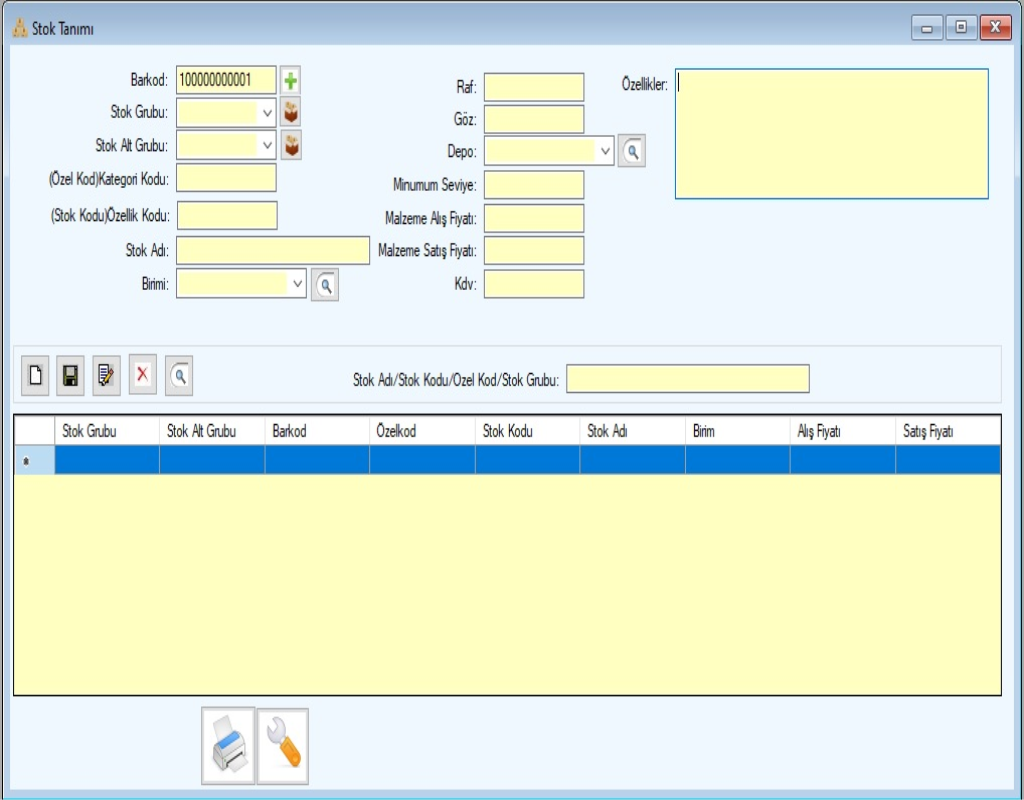The image size is (1024, 800).
Task: Click the wrench settings icon button
Action: click(x=283, y=746)
